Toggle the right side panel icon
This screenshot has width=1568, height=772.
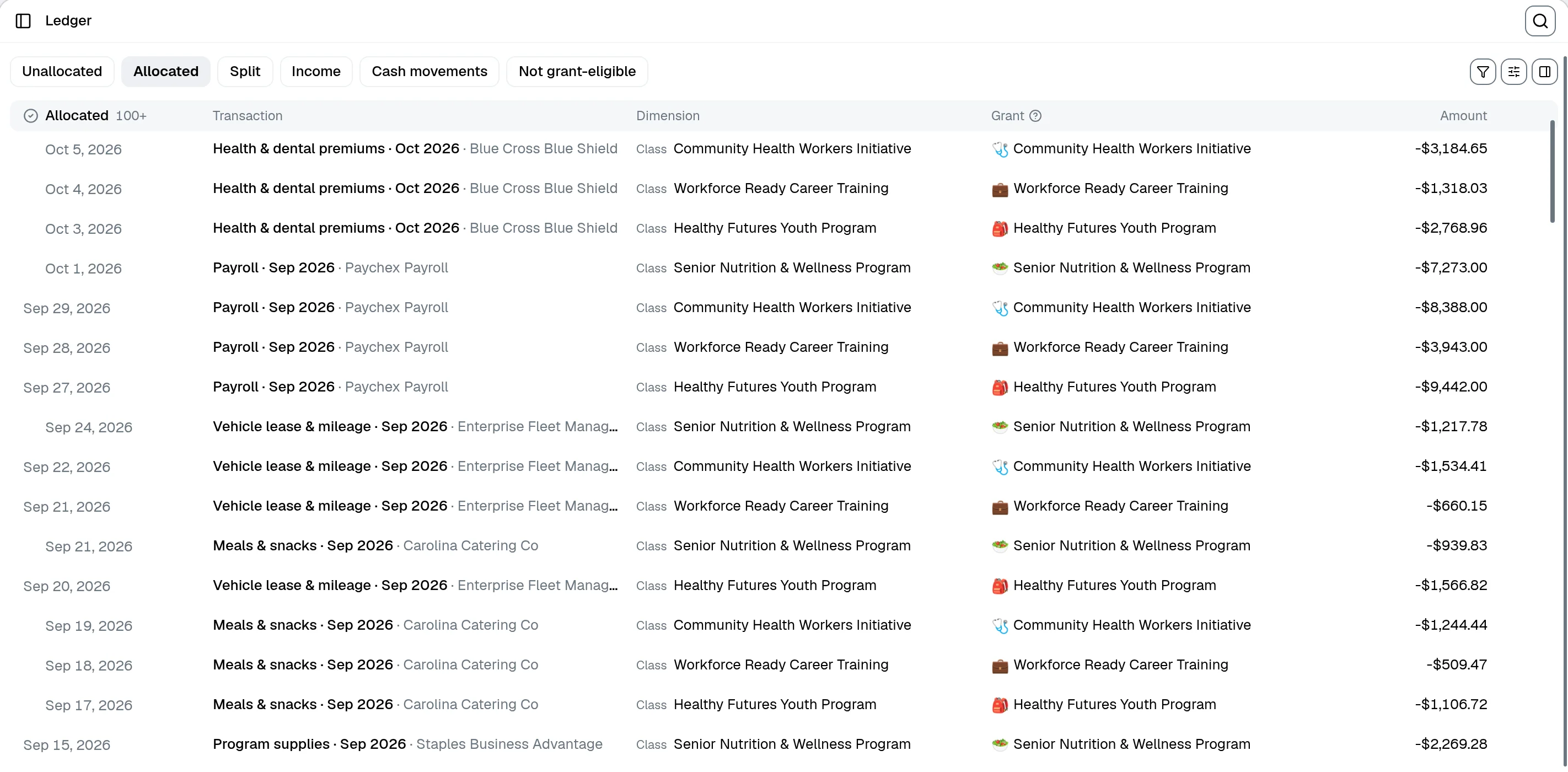(1545, 72)
